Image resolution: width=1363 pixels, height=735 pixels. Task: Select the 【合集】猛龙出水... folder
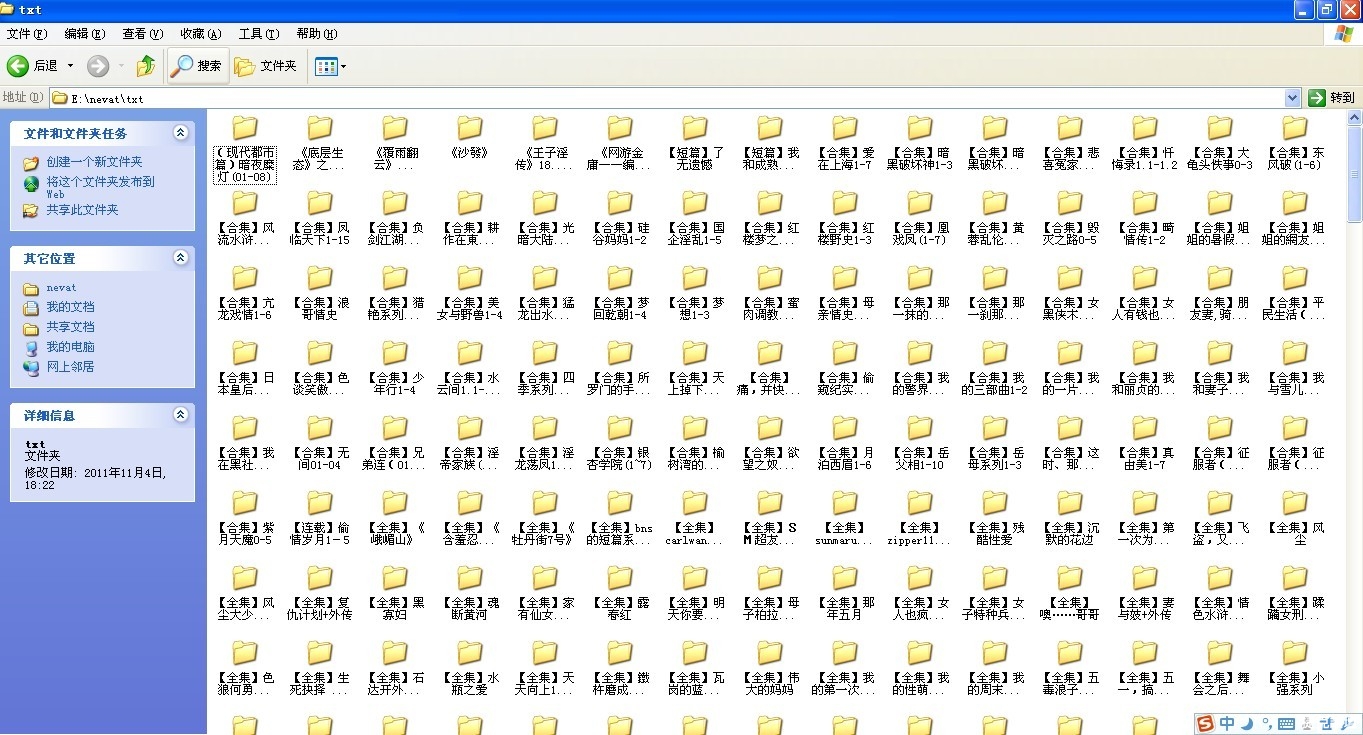pos(545,292)
